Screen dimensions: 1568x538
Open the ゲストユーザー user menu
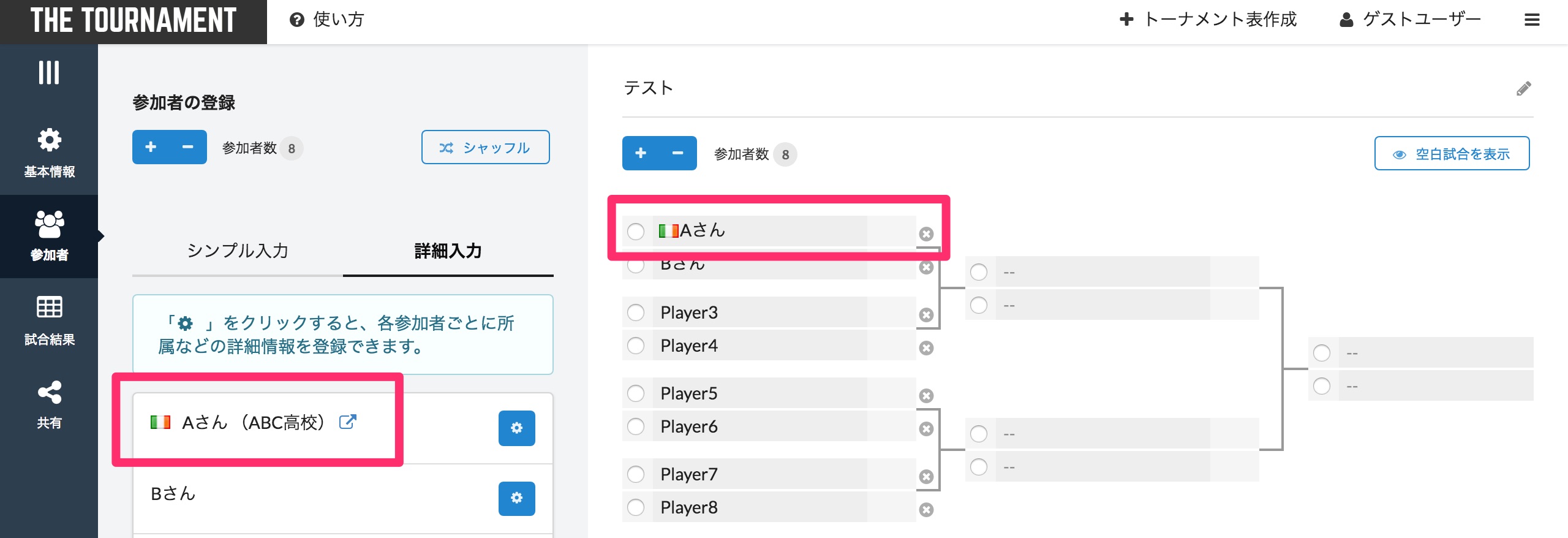click(1410, 20)
